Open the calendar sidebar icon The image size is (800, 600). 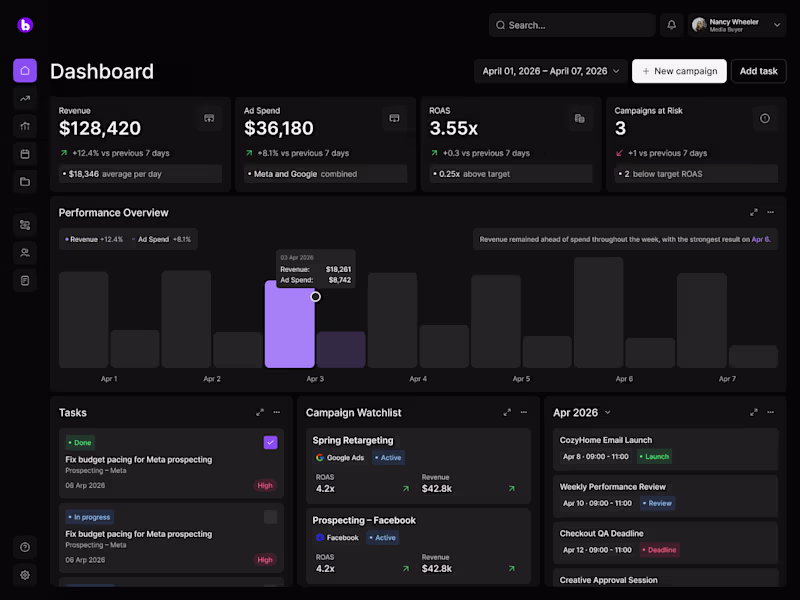point(25,154)
